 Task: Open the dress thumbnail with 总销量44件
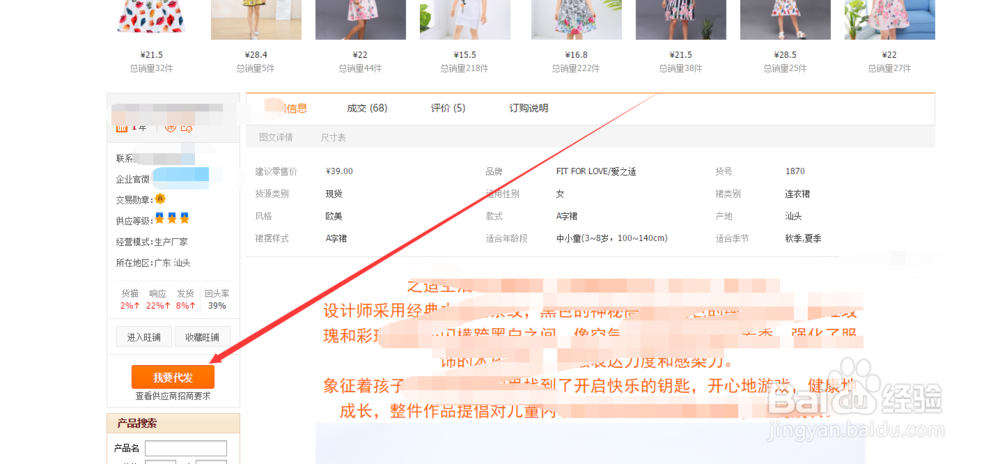click(x=360, y=20)
